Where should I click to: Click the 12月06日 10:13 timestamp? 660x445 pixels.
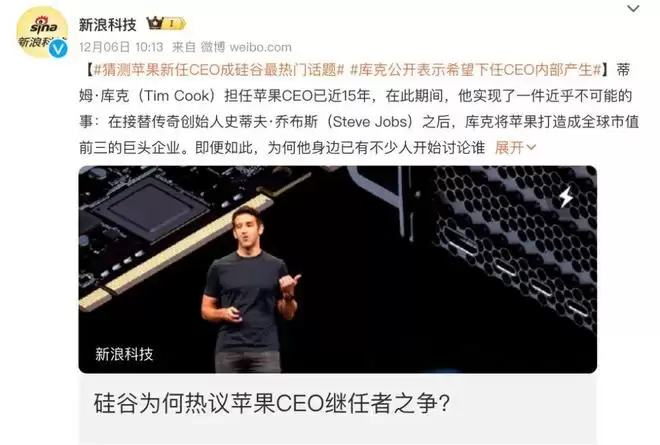pos(121,47)
